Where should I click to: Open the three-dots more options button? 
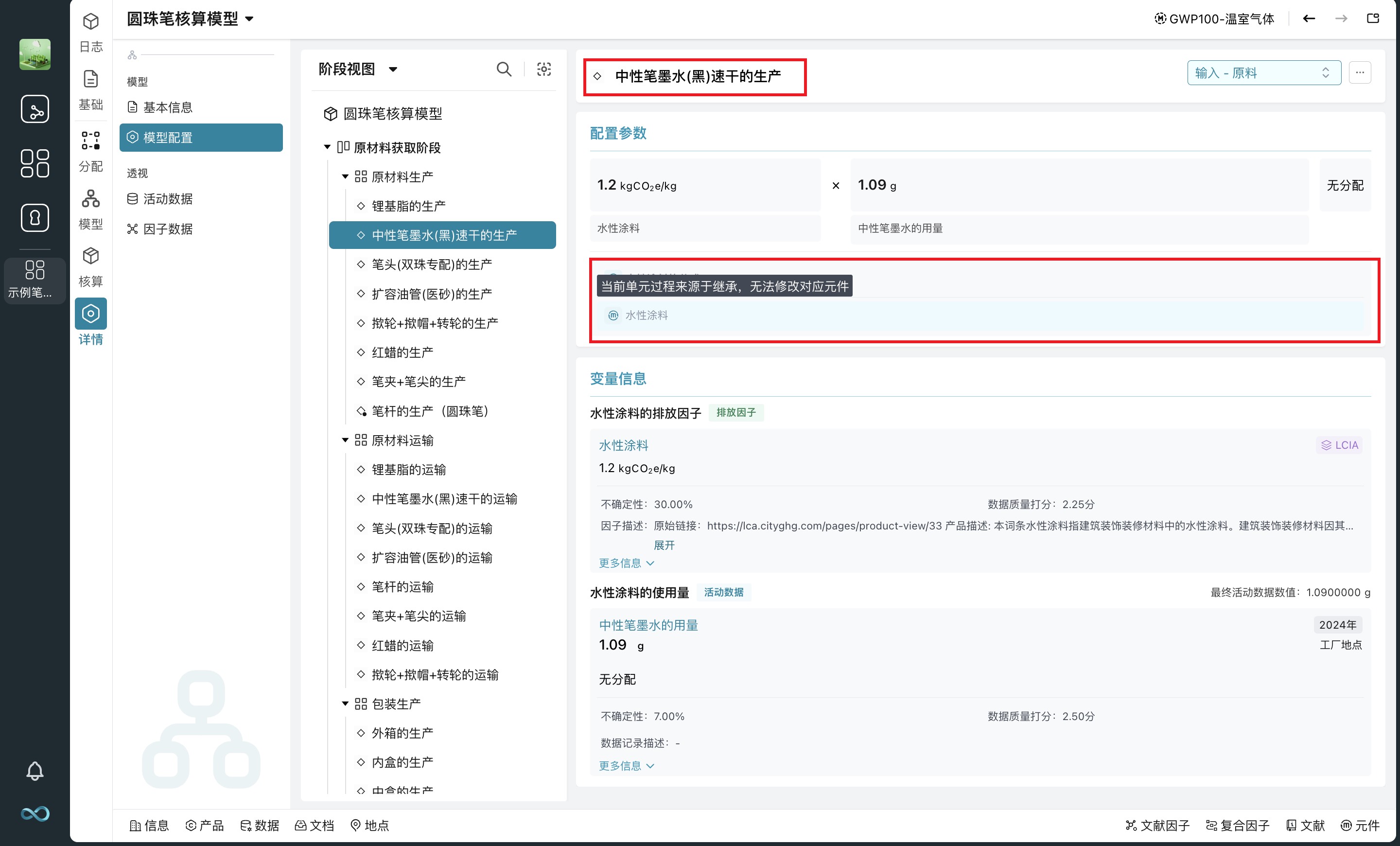click(1360, 73)
